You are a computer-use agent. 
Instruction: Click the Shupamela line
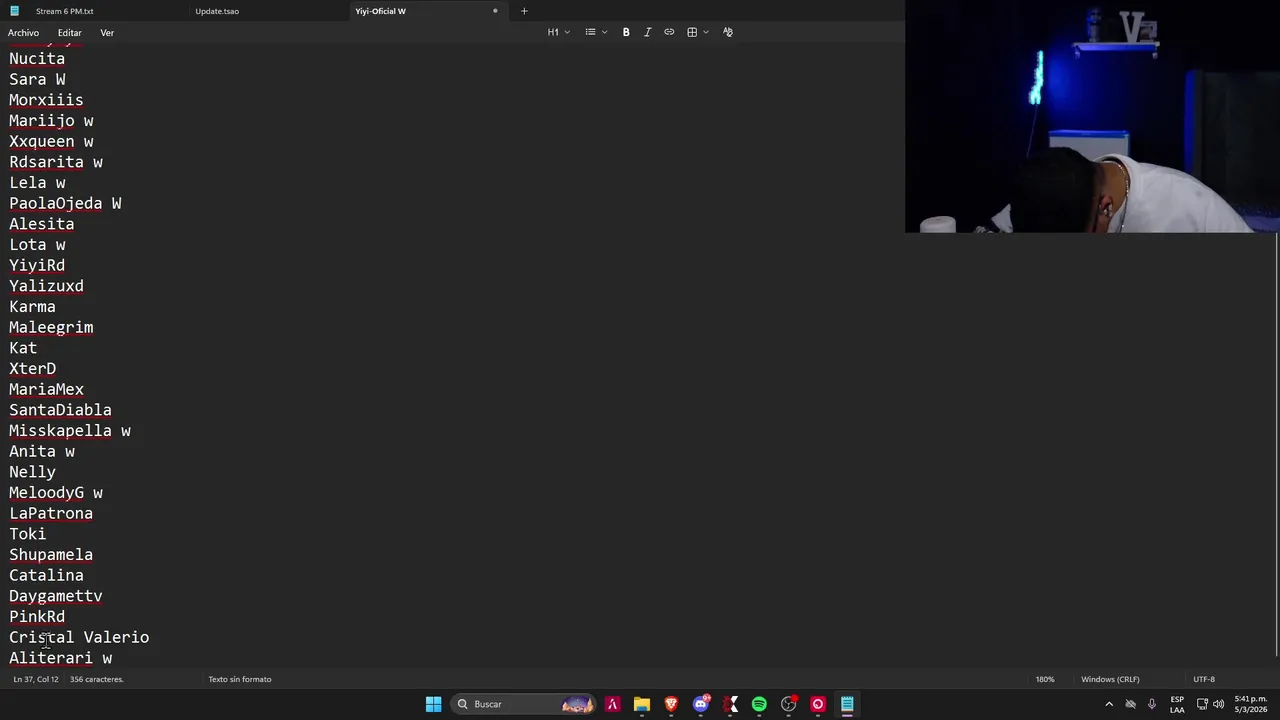click(x=51, y=555)
